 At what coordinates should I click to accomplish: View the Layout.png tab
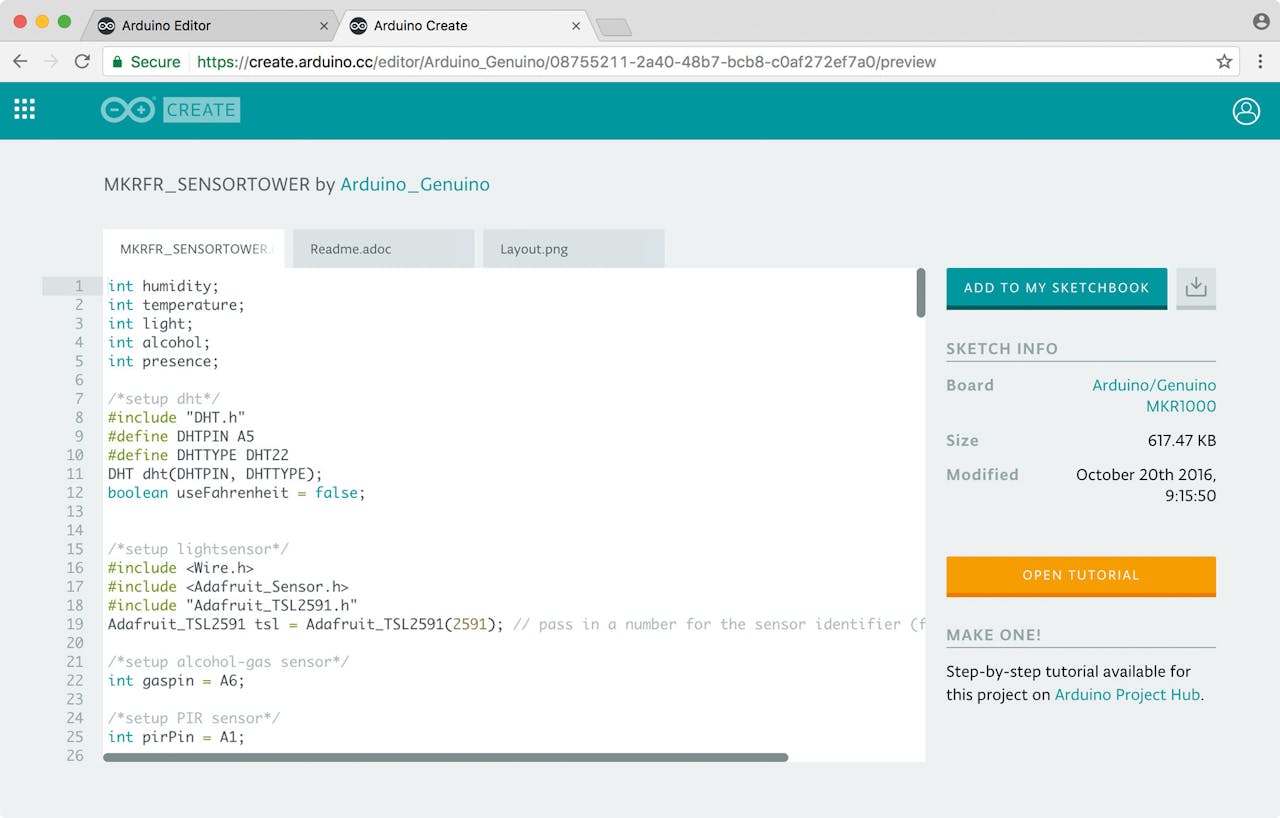(573, 248)
